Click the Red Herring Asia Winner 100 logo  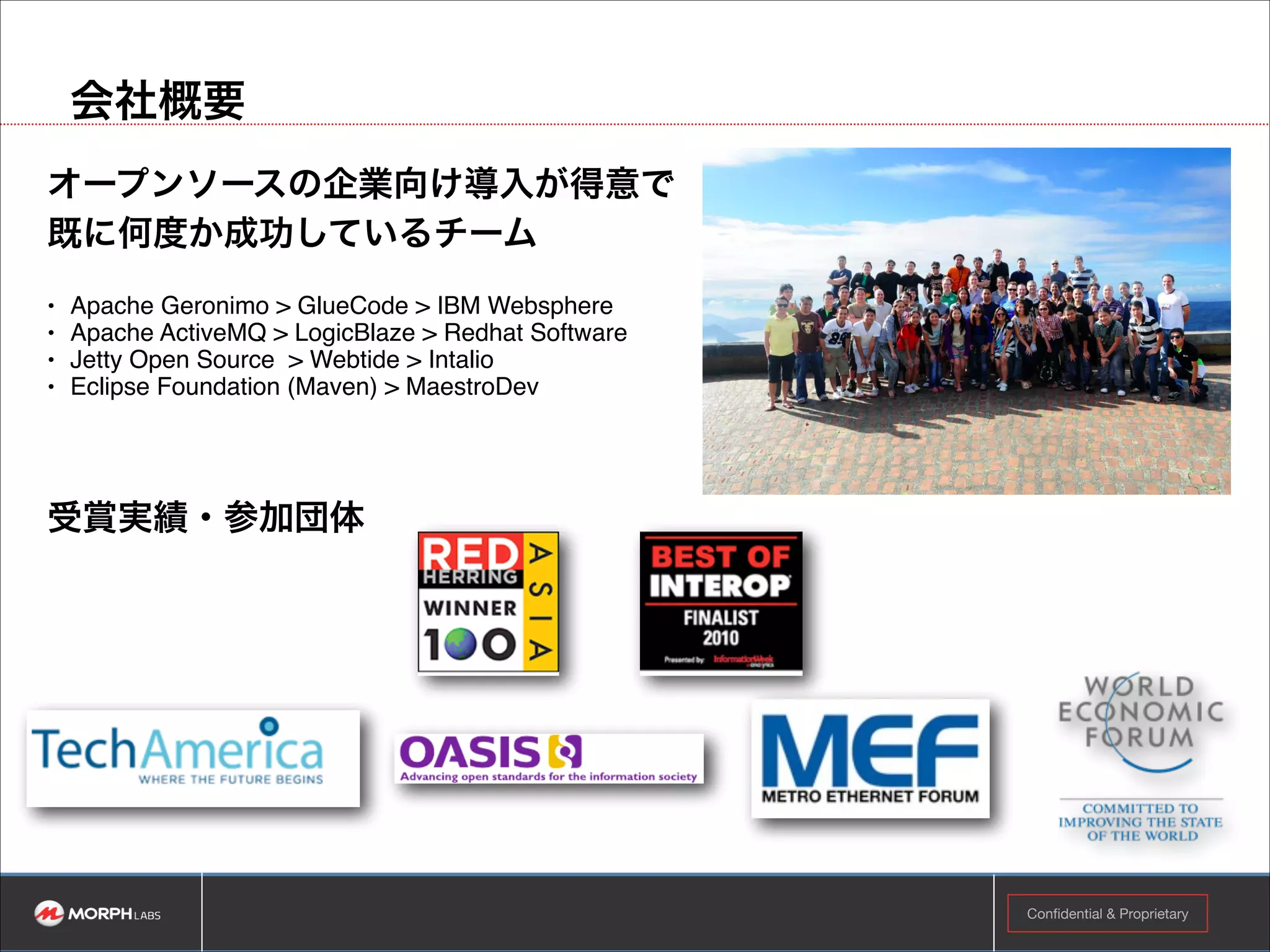pos(489,602)
